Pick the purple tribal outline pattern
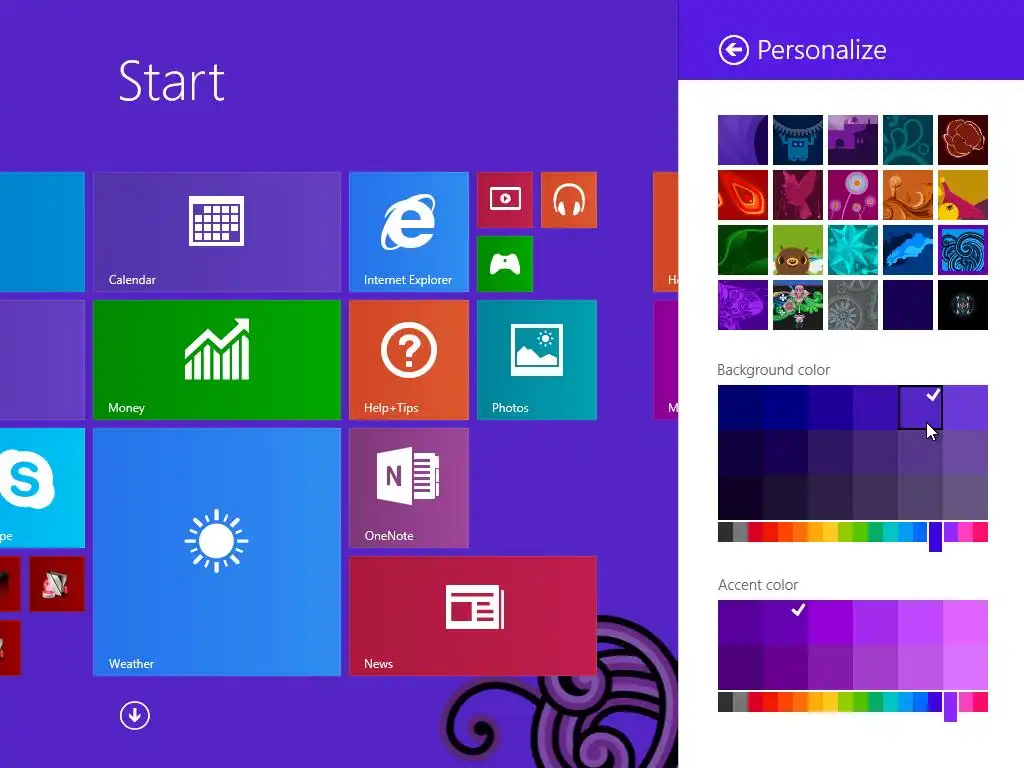The width and height of the screenshot is (1024, 768). pos(743,305)
